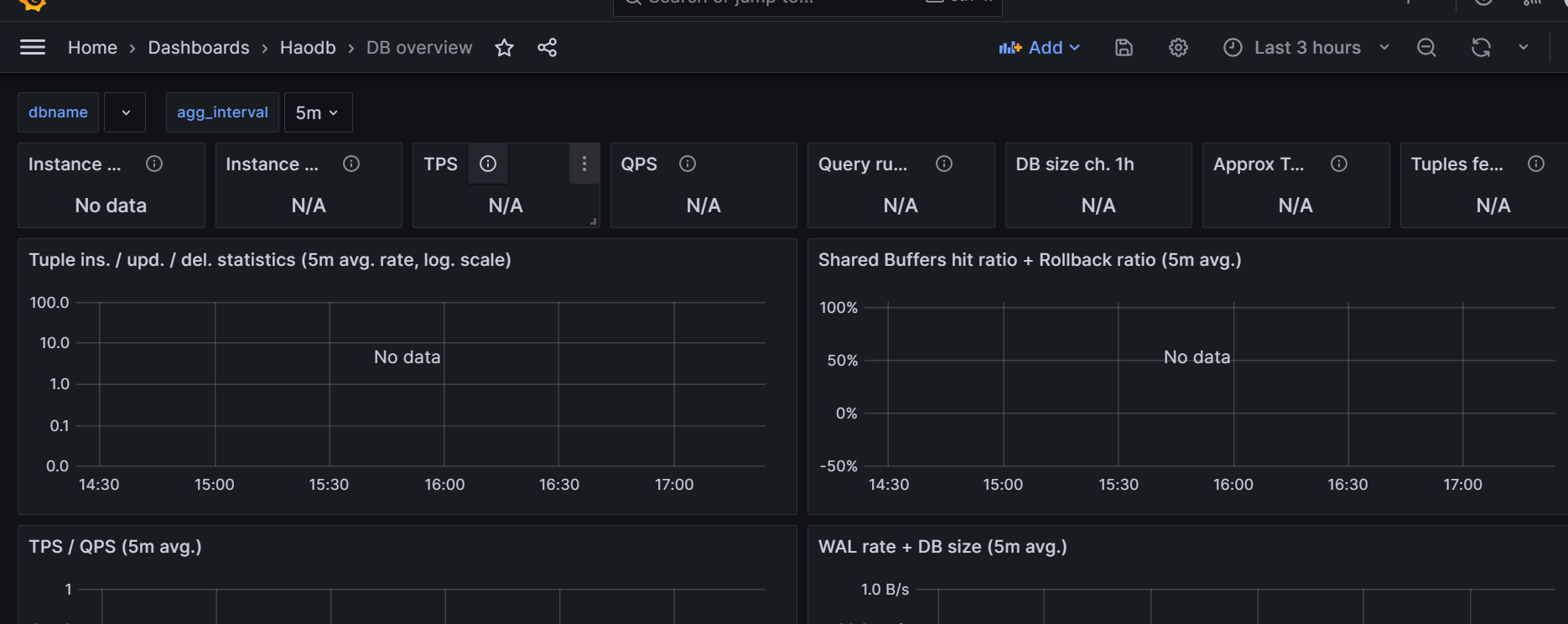The height and width of the screenshot is (624, 1568).
Task: Save dashboard using the floppy disk icon
Action: pos(1124,48)
